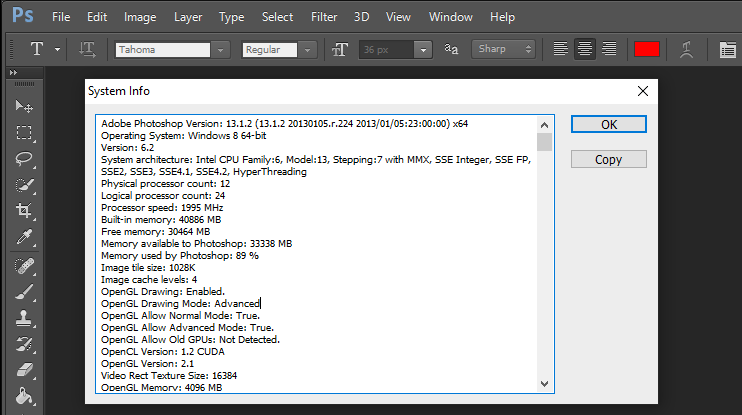Select the Quick Selection tool
Screen dimensions: 742x415
click(24, 185)
